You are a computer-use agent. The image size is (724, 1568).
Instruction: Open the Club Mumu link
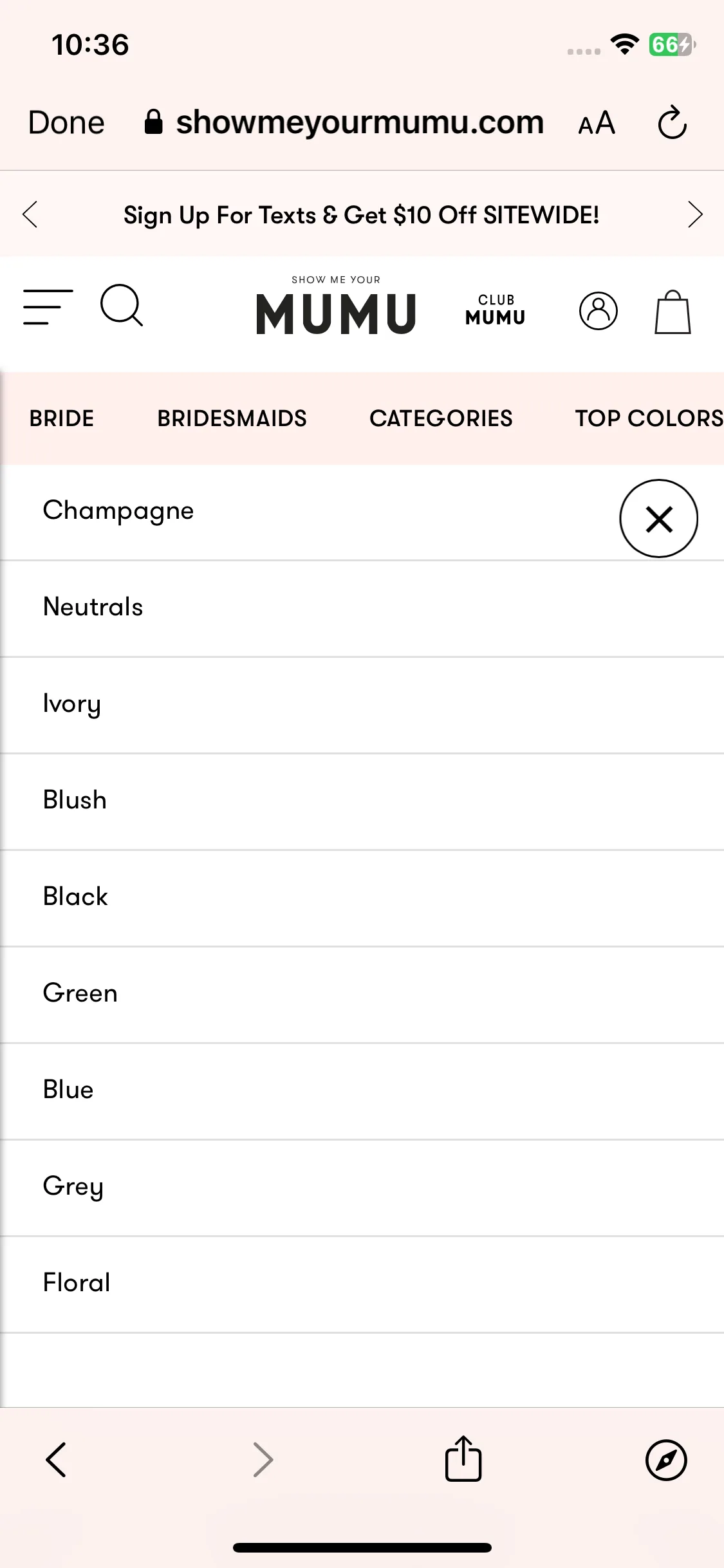tap(496, 310)
